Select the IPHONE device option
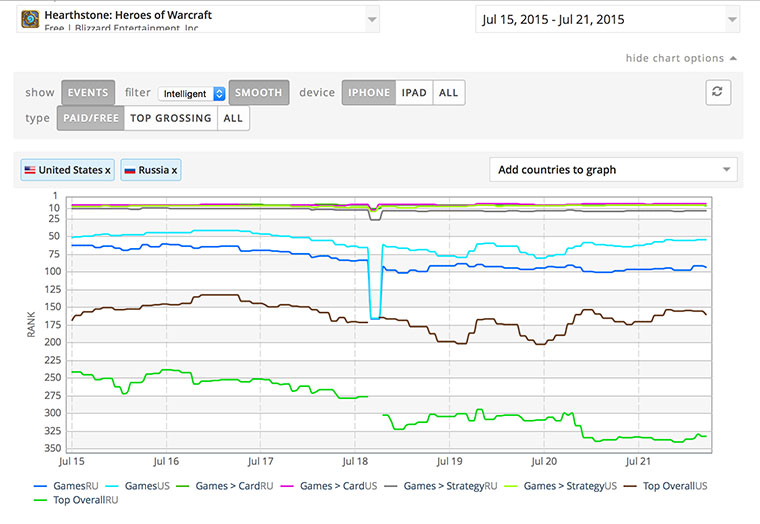 click(369, 93)
